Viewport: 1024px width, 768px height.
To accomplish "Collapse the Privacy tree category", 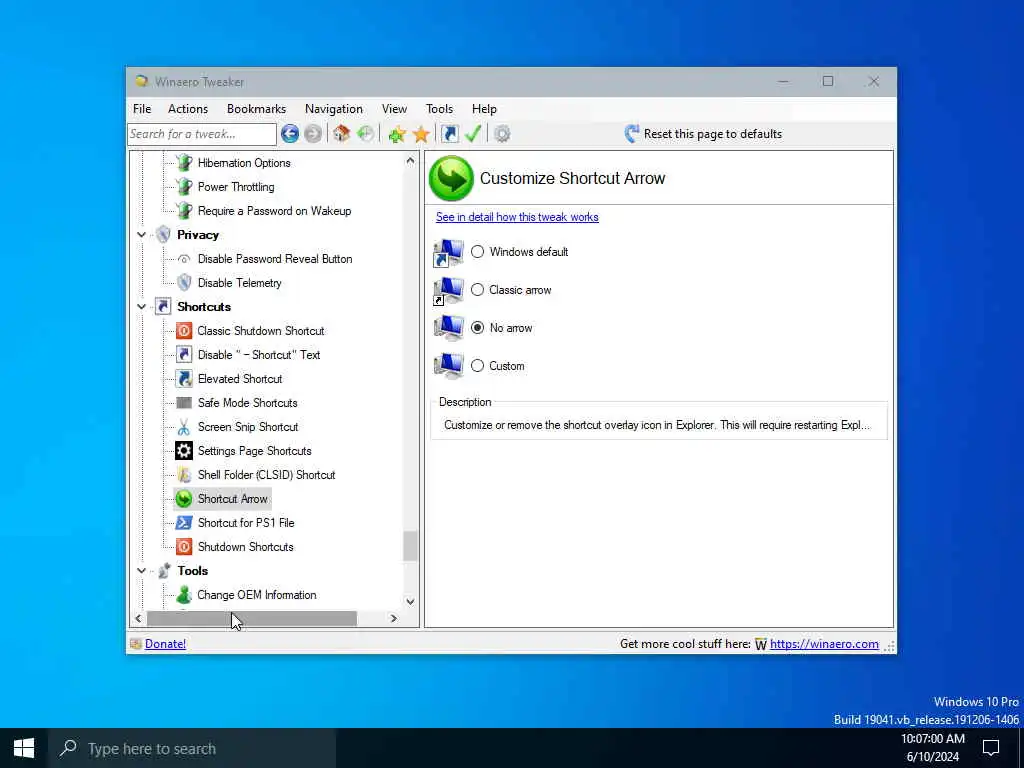I will click(x=141, y=234).
